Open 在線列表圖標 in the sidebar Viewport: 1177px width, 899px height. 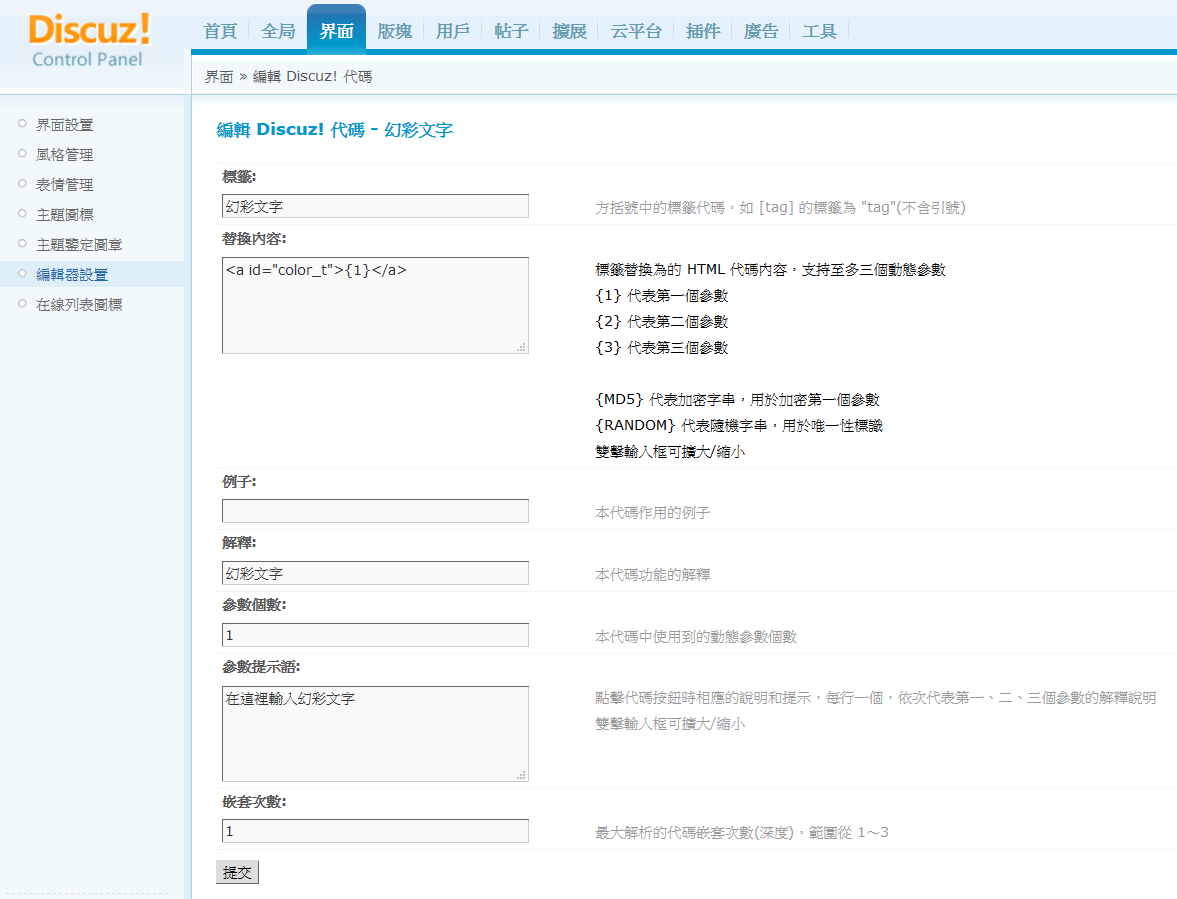79,305
